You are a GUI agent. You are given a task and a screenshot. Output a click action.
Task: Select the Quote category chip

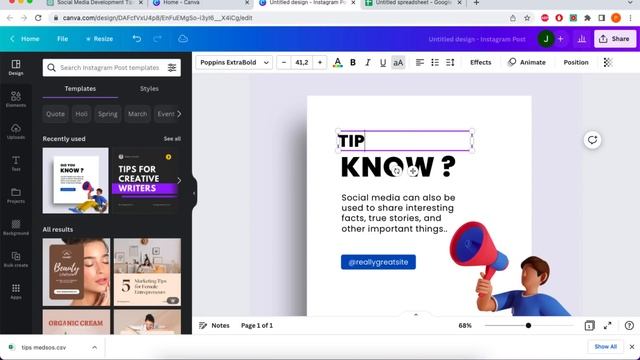pos(55,114)
